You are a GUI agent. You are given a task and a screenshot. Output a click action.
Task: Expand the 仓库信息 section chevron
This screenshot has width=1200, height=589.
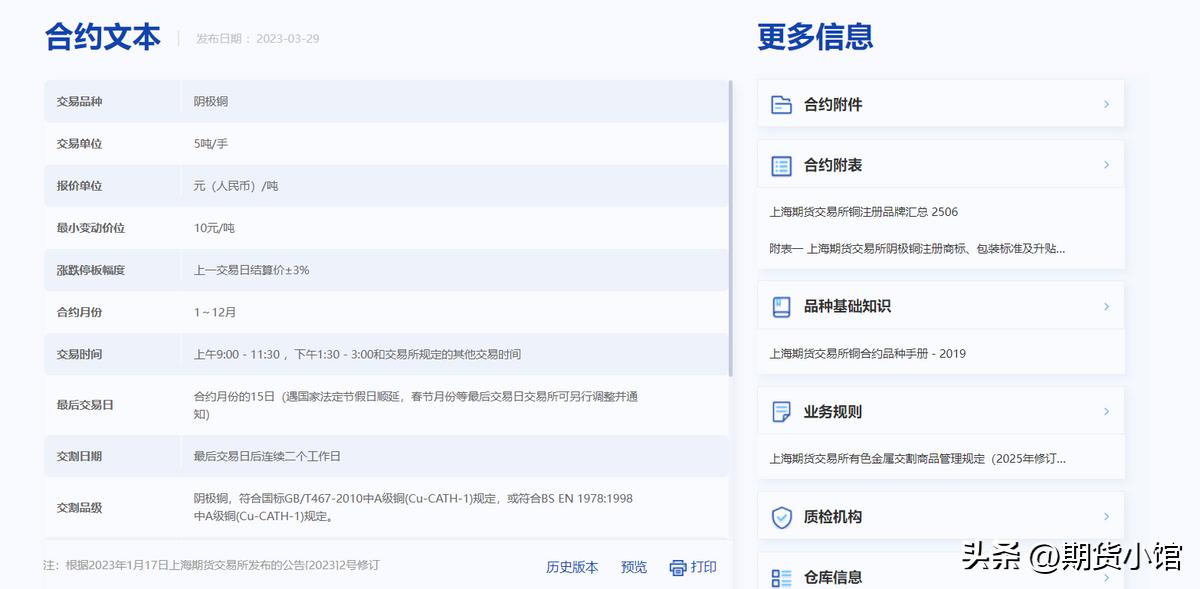(1106, 576)
